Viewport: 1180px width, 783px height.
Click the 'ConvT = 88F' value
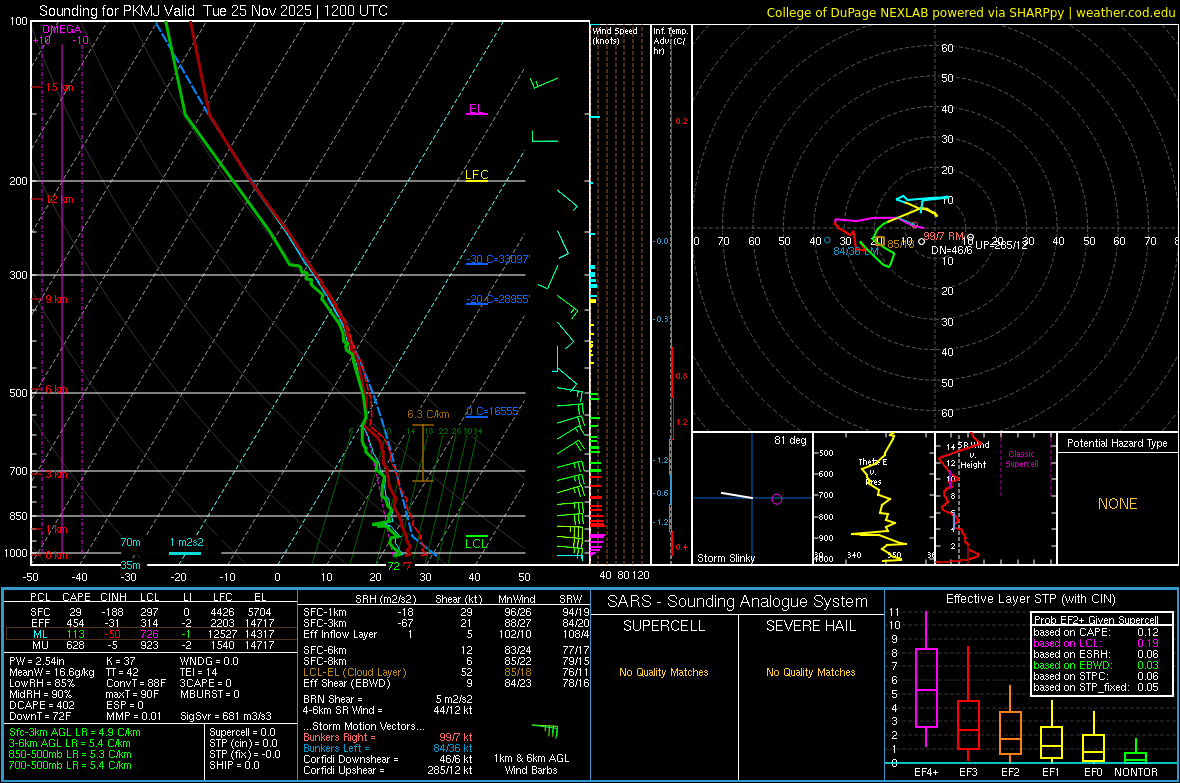click(x=135, y=683)
